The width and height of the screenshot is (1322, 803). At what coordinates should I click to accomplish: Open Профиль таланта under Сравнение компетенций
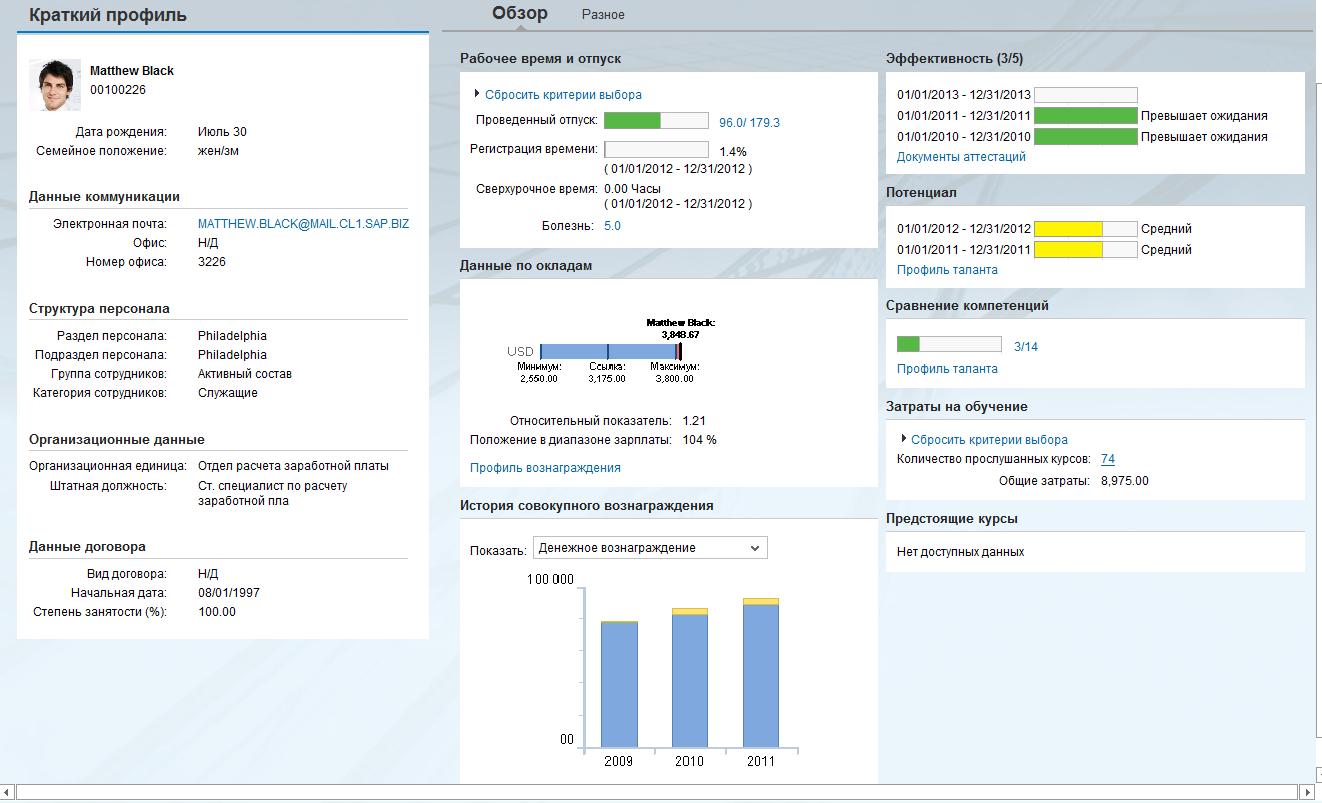click(x=946, y=369)
